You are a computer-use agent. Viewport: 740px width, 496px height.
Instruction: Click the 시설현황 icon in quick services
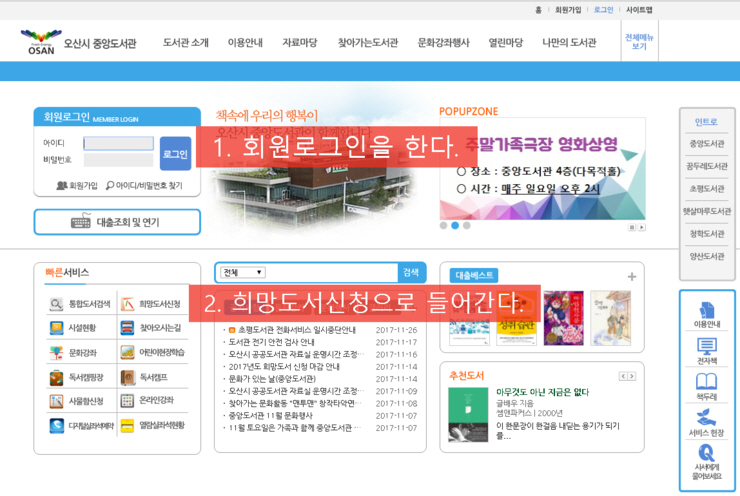pyautogui.click(x=57, y=328)
